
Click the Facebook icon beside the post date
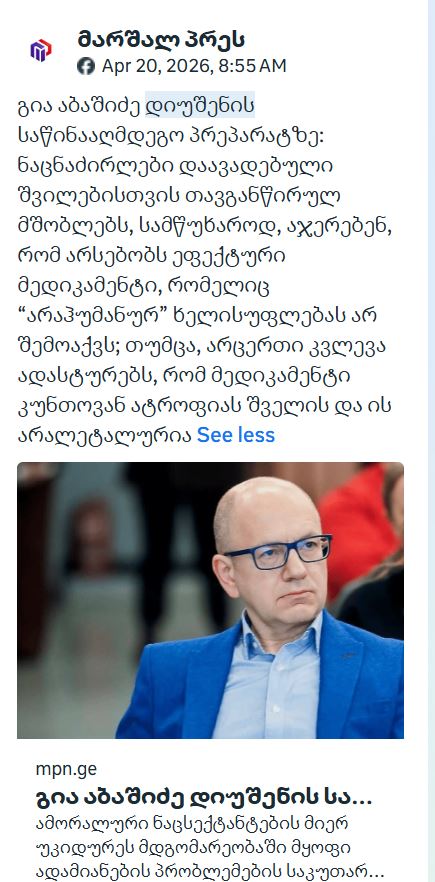point(86,66)
